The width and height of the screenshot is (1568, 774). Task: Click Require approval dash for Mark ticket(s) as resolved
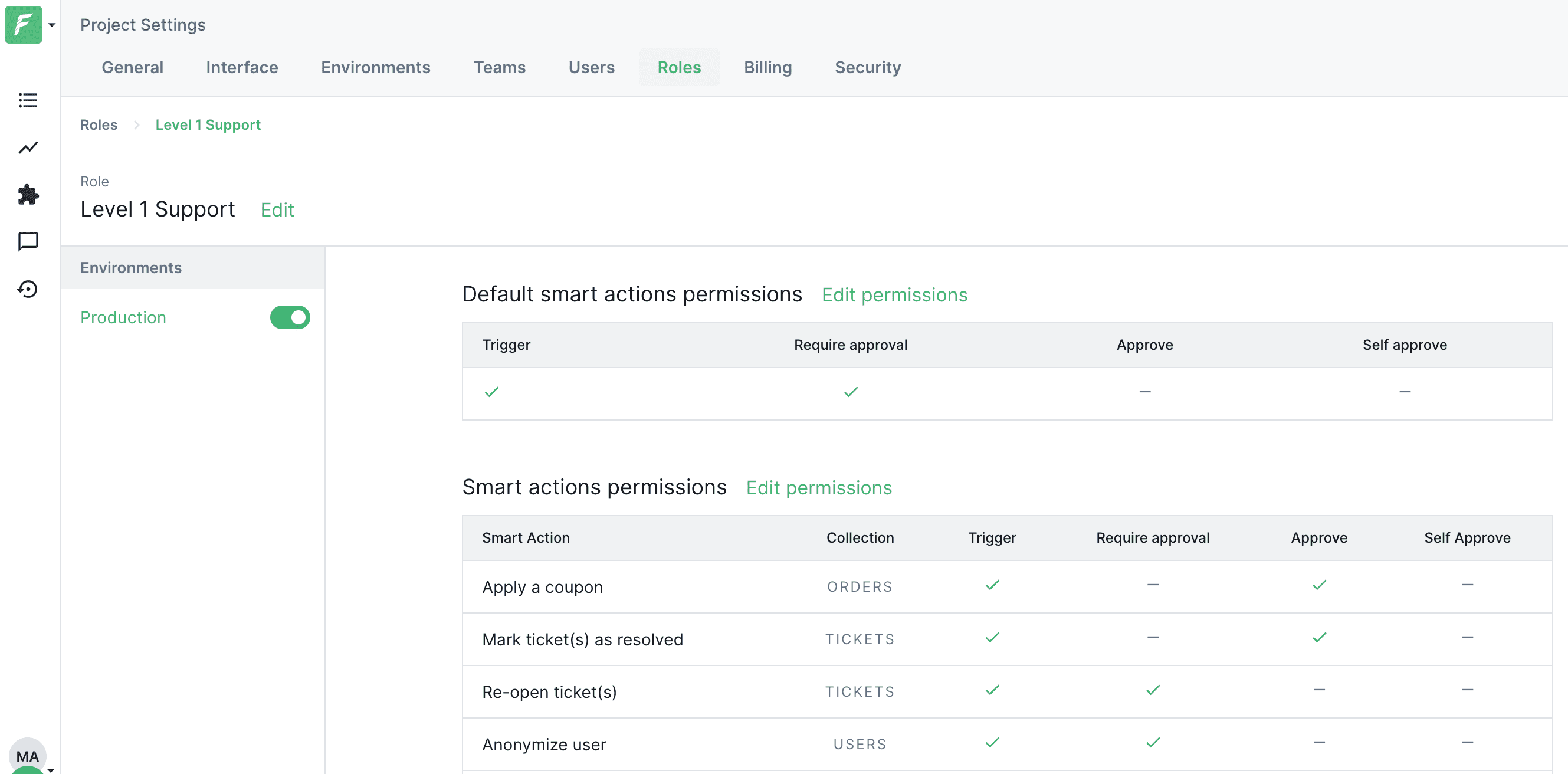point(1153,638)
